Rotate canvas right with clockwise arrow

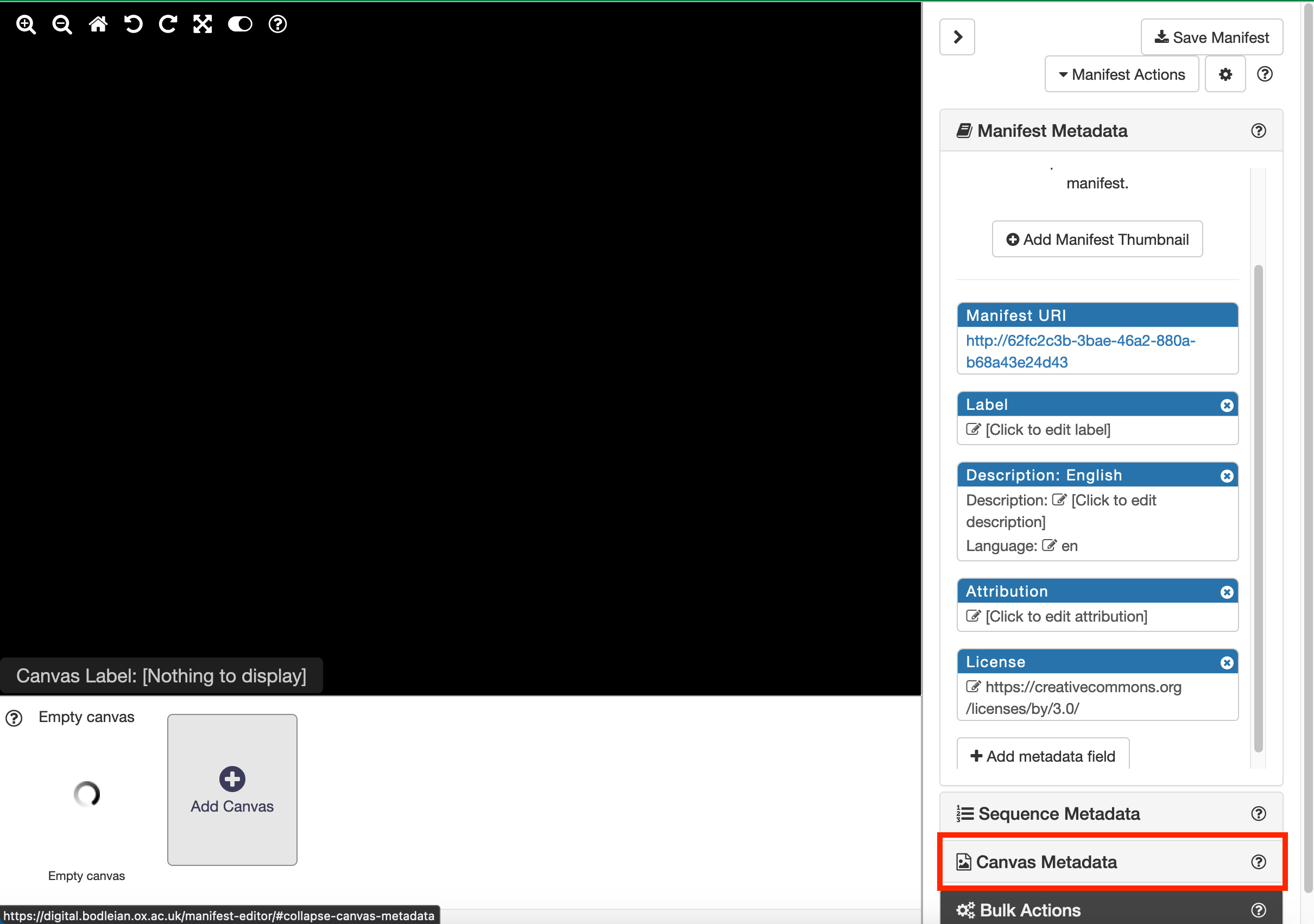pyautogui.click(x=168, y=24)
